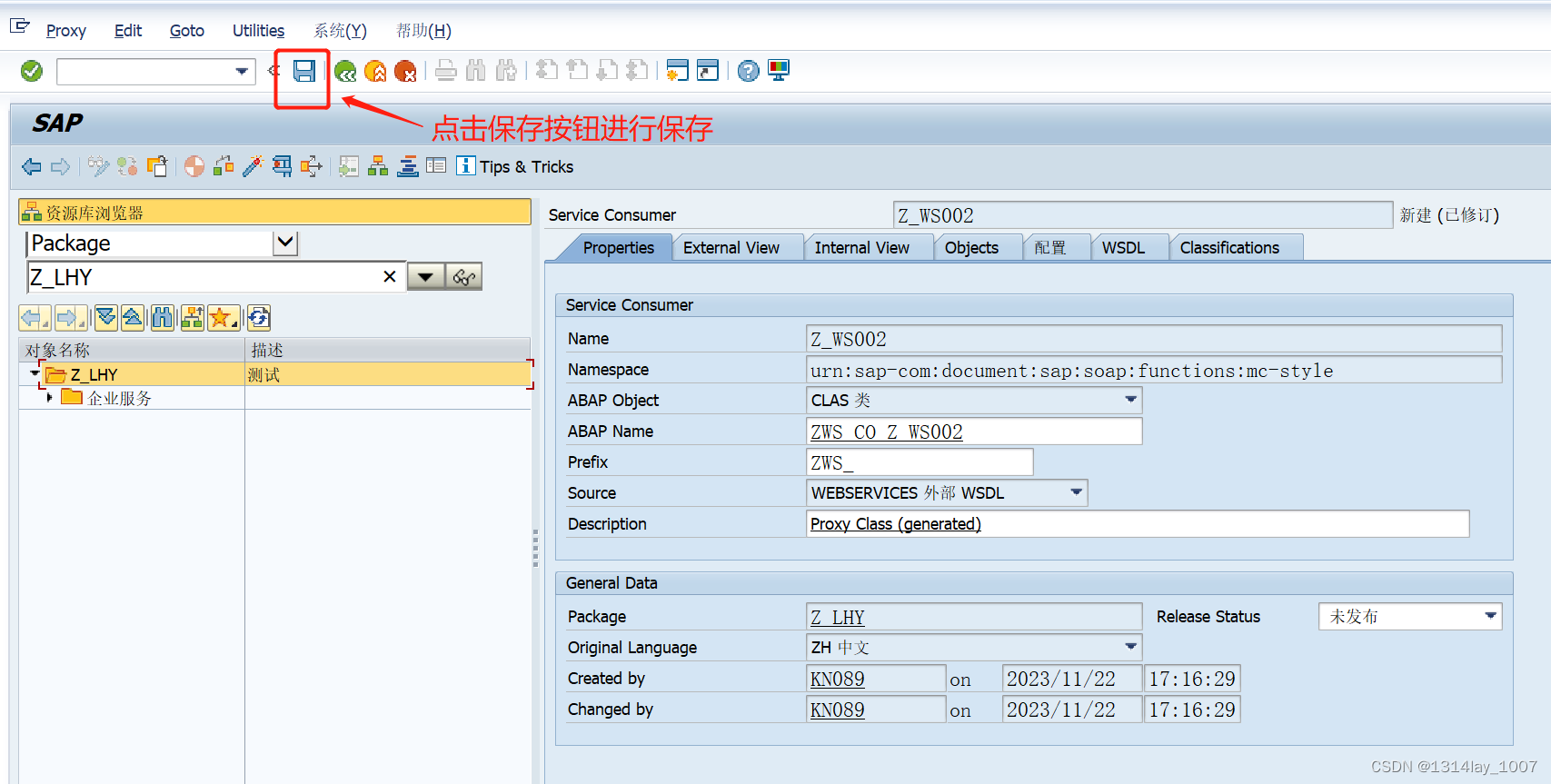Click the Full Screen On/Off toolbar icon
Image resolution: width=1551 pixels, height=784 pixels.
click(436, 166)
